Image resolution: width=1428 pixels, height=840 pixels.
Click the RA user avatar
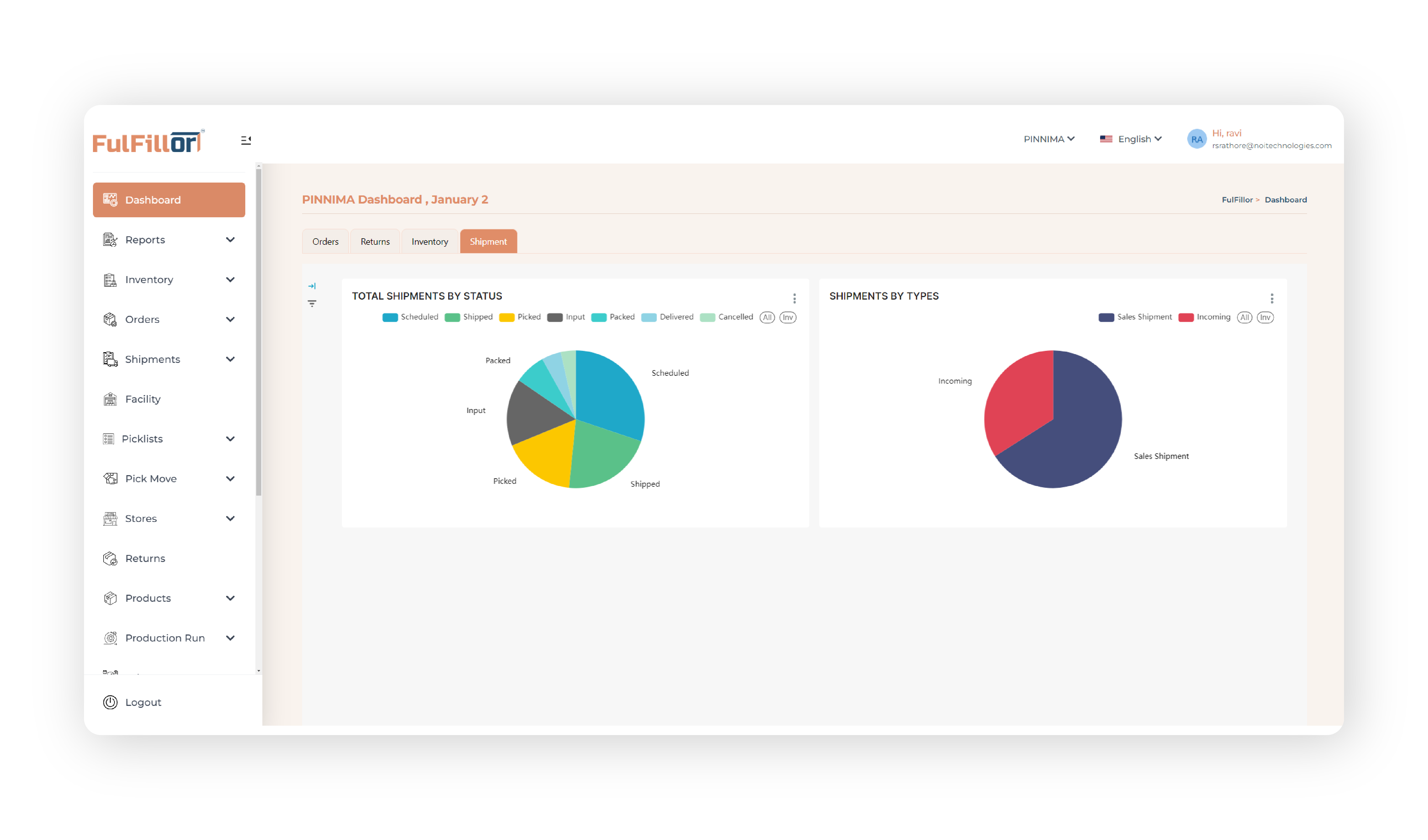pos(1196,139)
